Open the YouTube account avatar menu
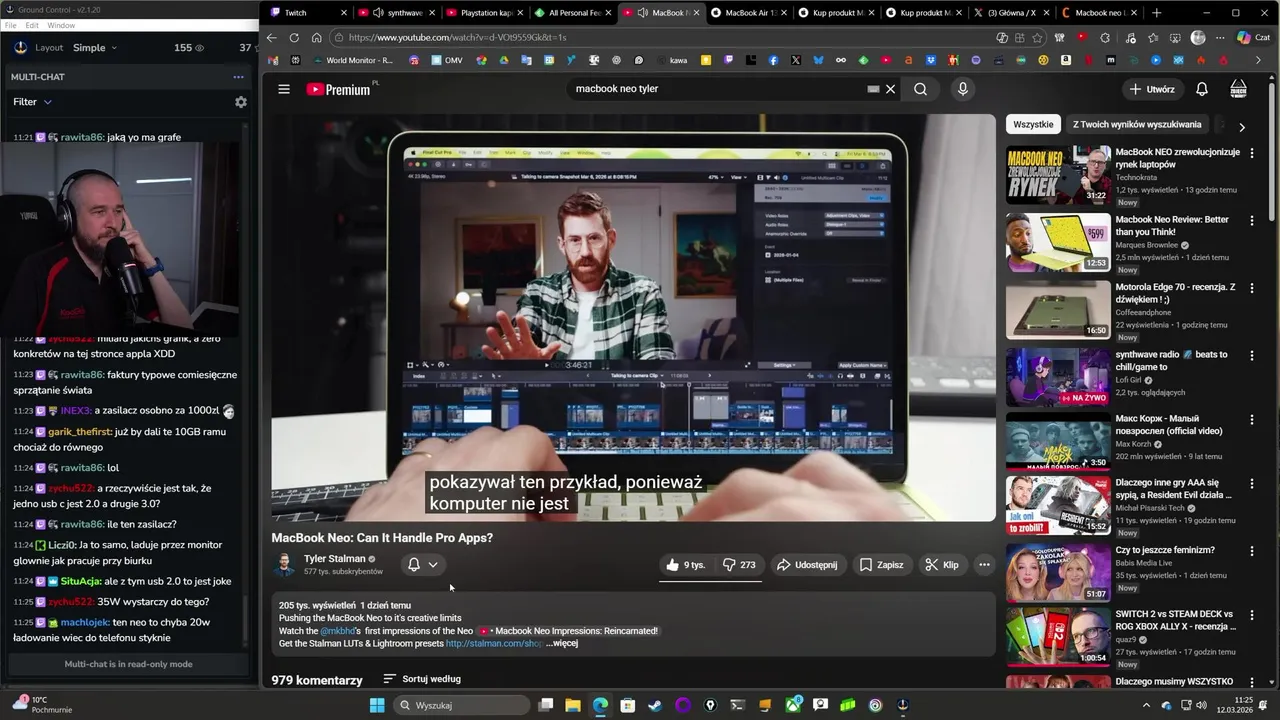1280x720 pixels. click(x=1238, y=89)
